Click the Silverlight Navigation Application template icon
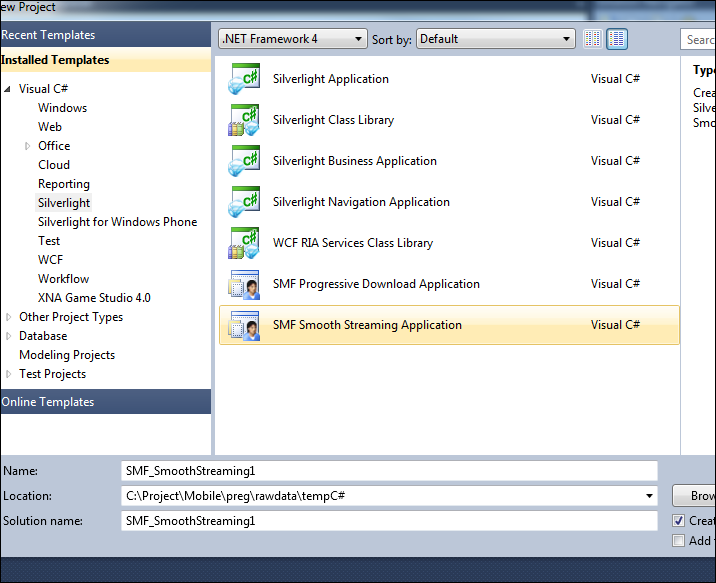 [x=244, y=202]
